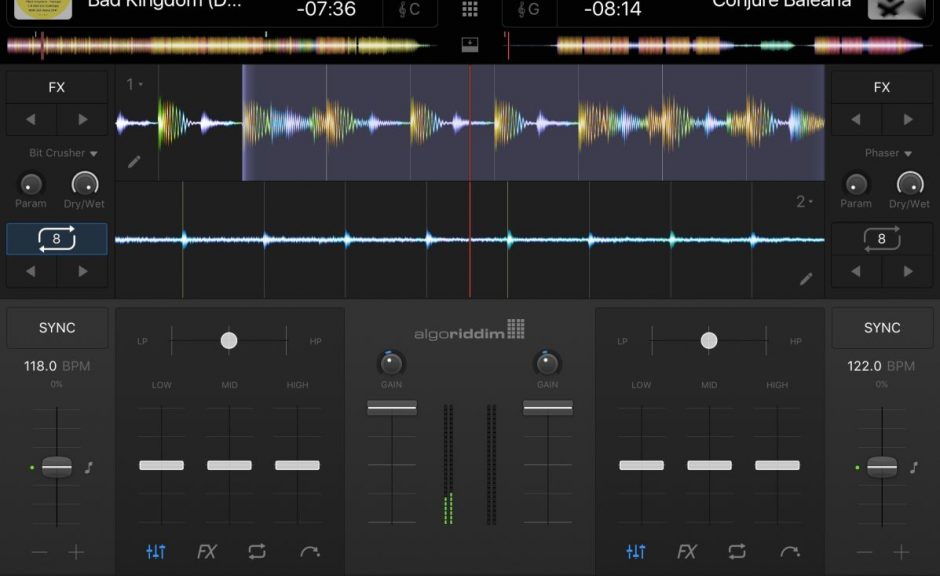The image size is (940, 576).
Task: Select the track title Conjure Baleana
Action: click(780, 5)
